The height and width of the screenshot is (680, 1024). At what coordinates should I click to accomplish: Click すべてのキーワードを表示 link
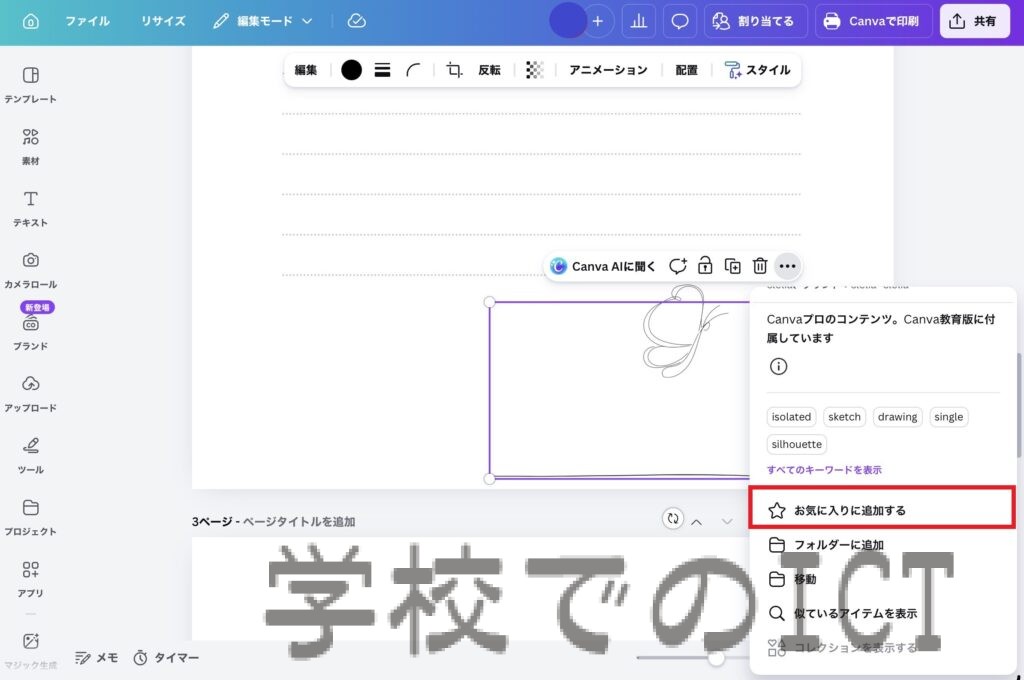tap(824, 470)
